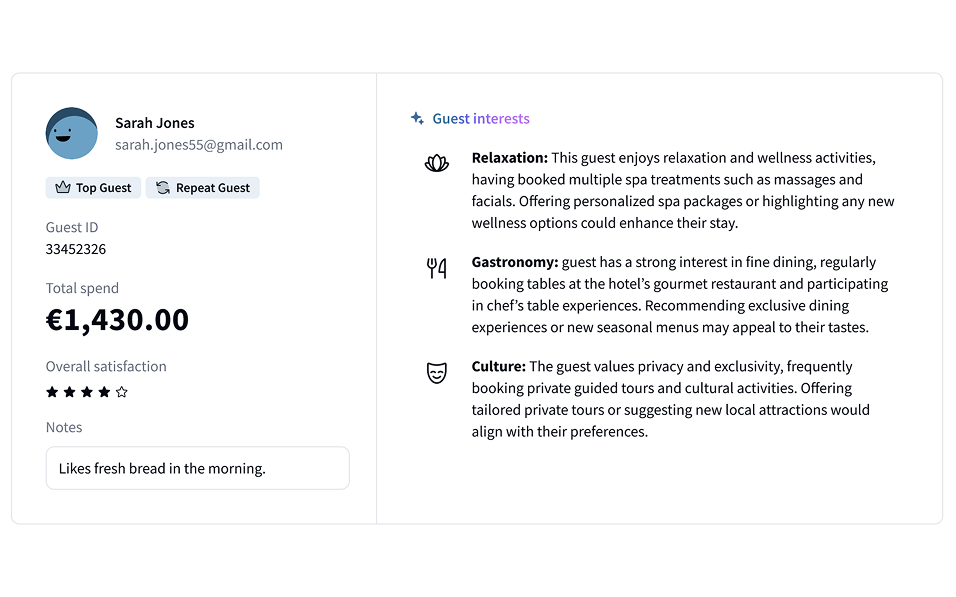This screenshot has width=956, height=597.
Task: Click the lotus Relaxation icon
Action: [437, 163]
